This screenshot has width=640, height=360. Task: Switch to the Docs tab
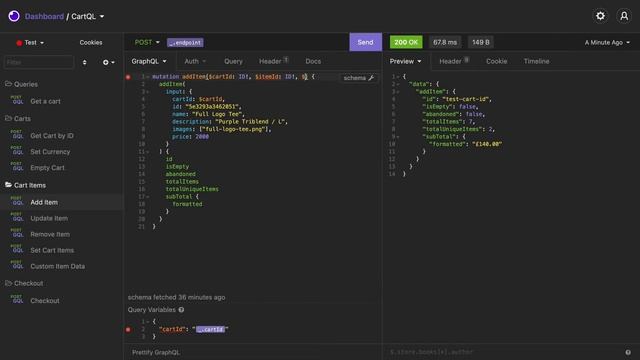click(313, 61)
